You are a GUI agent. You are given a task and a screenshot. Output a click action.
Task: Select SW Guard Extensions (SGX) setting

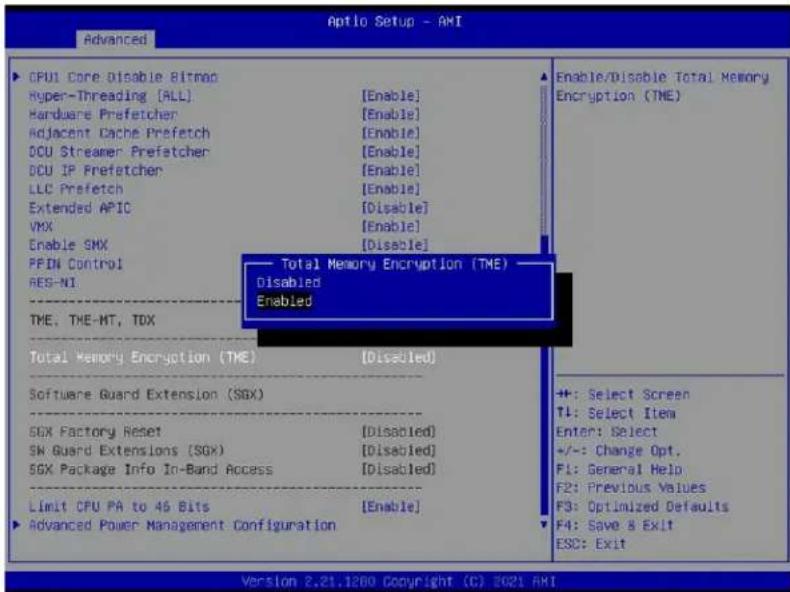[x=126, y=450]
